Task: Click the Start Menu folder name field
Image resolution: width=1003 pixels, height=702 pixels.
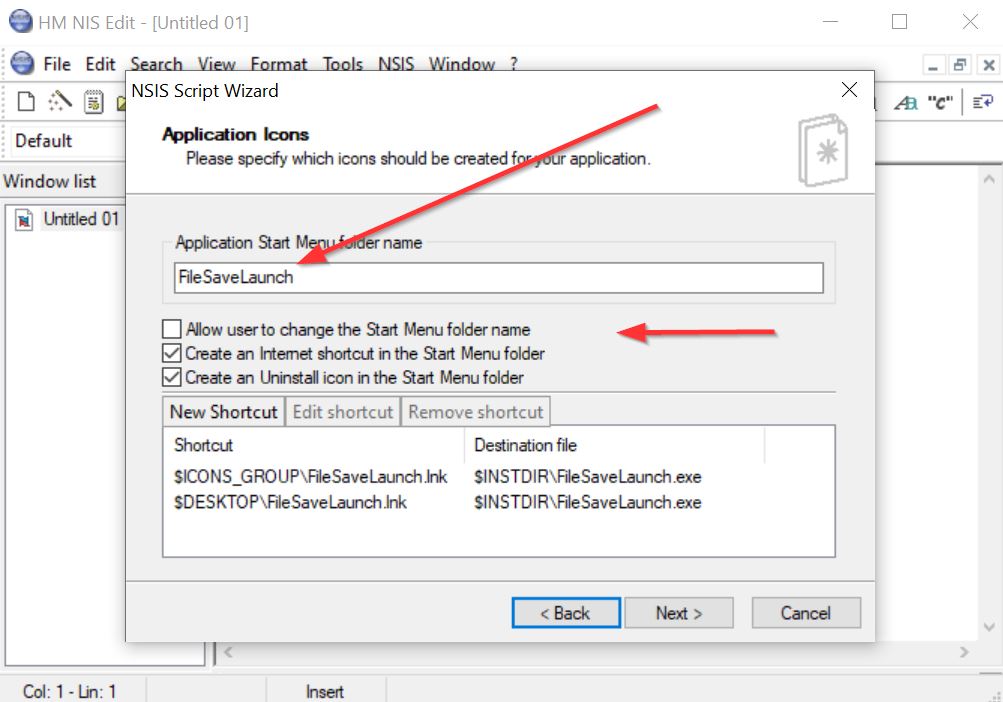Action: tap(498, 277)
